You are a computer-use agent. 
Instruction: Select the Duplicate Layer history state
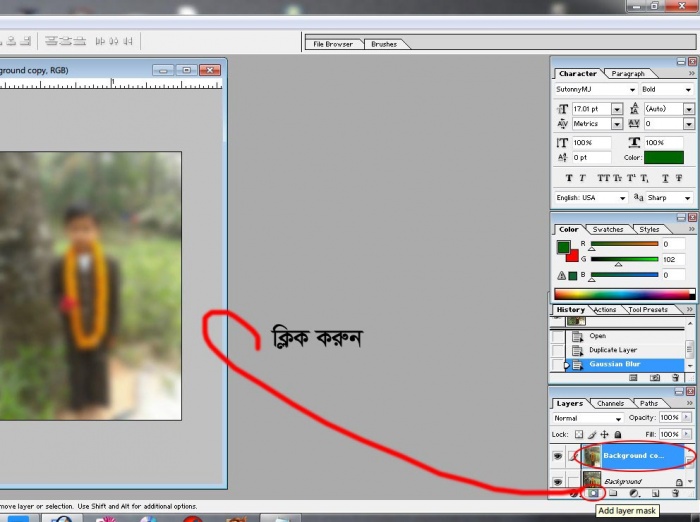[x=613, y=350]
